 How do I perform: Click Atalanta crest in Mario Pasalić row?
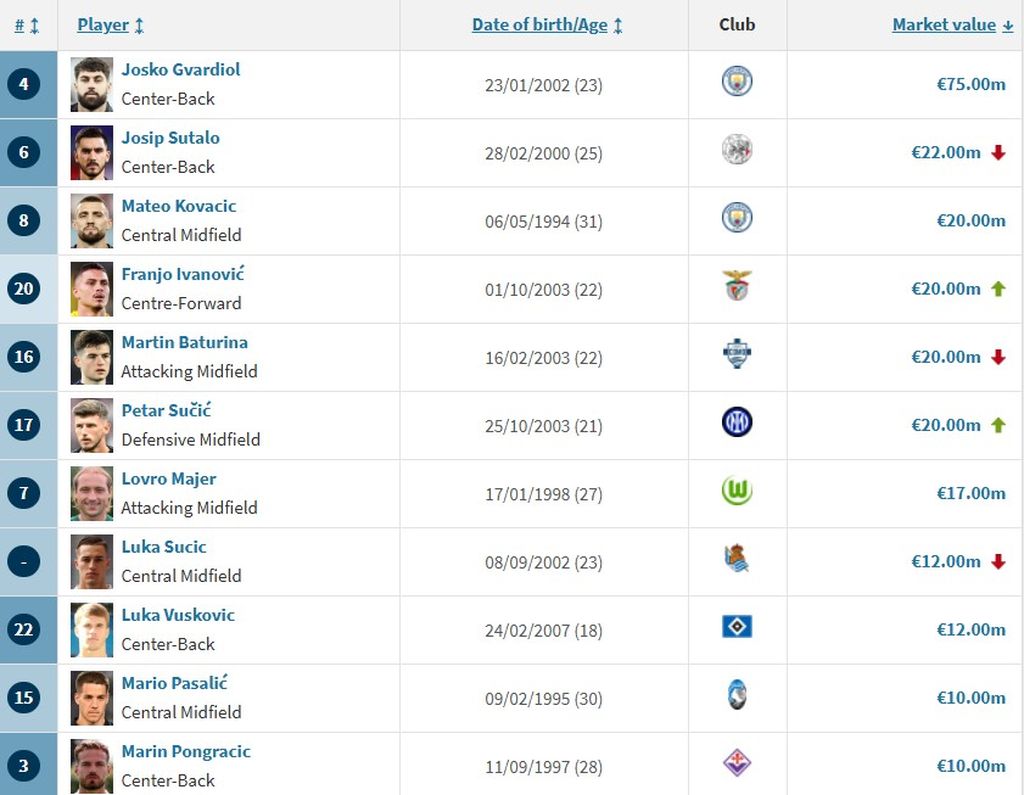737,695
